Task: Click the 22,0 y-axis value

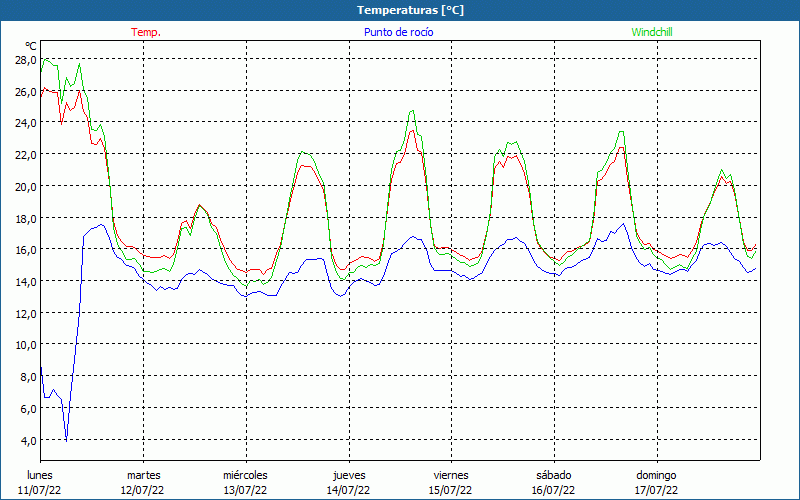Action: click(26, 155)
